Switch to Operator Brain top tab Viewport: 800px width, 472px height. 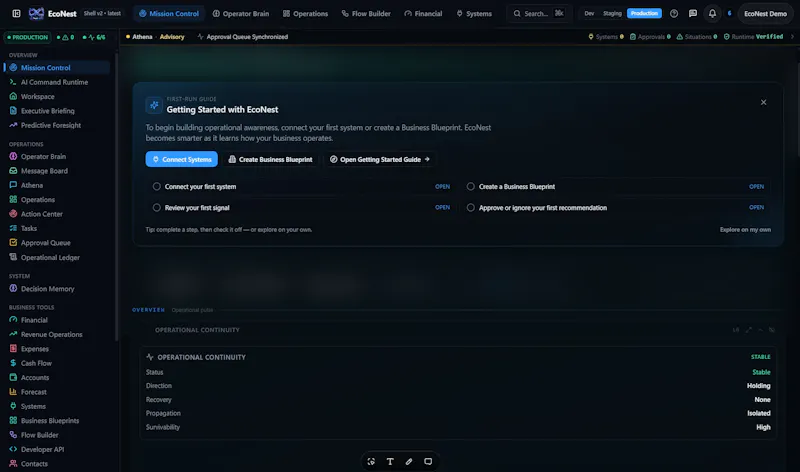[240, 14]
